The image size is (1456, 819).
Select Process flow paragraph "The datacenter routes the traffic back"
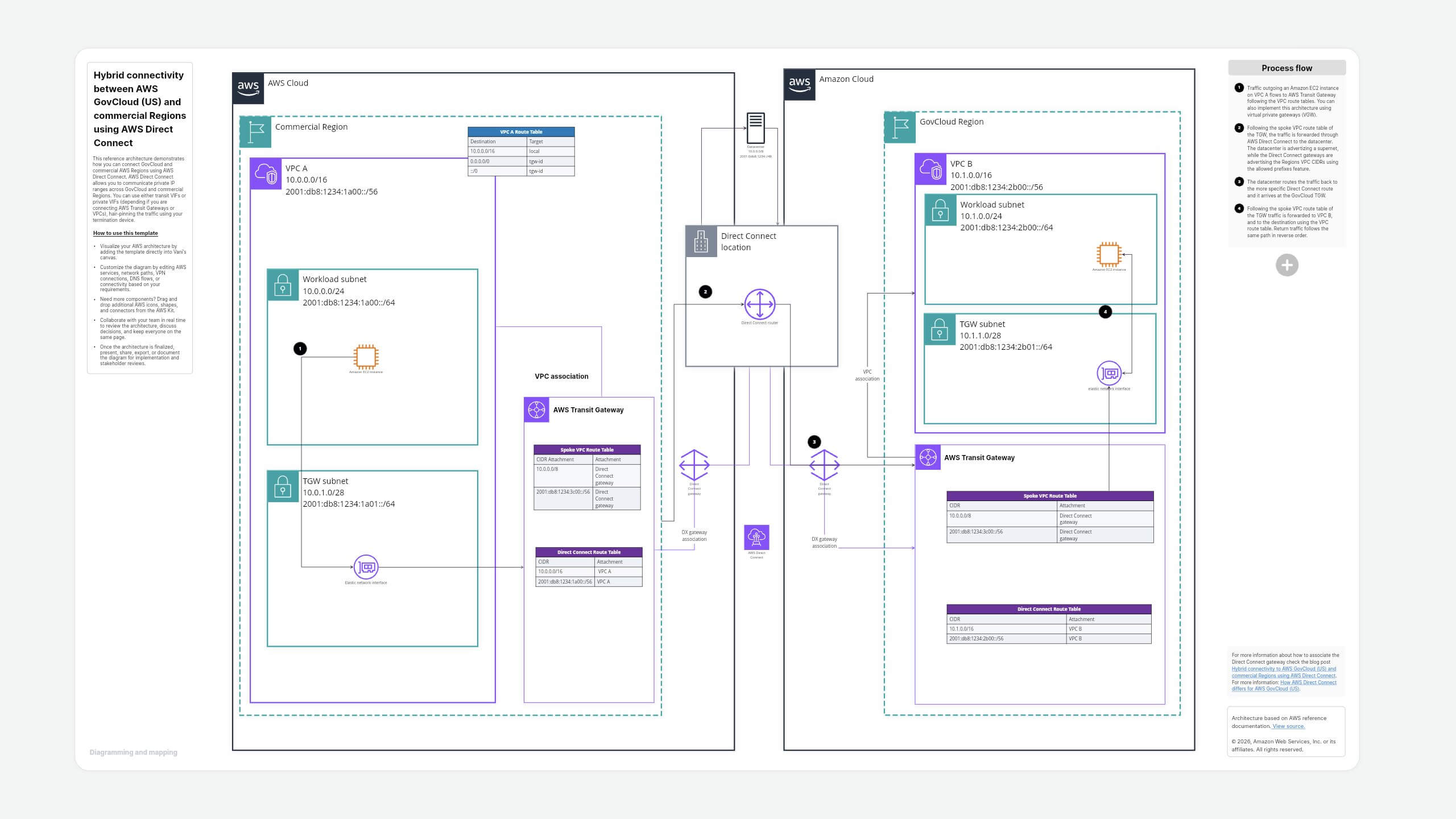coord(1292,189)
